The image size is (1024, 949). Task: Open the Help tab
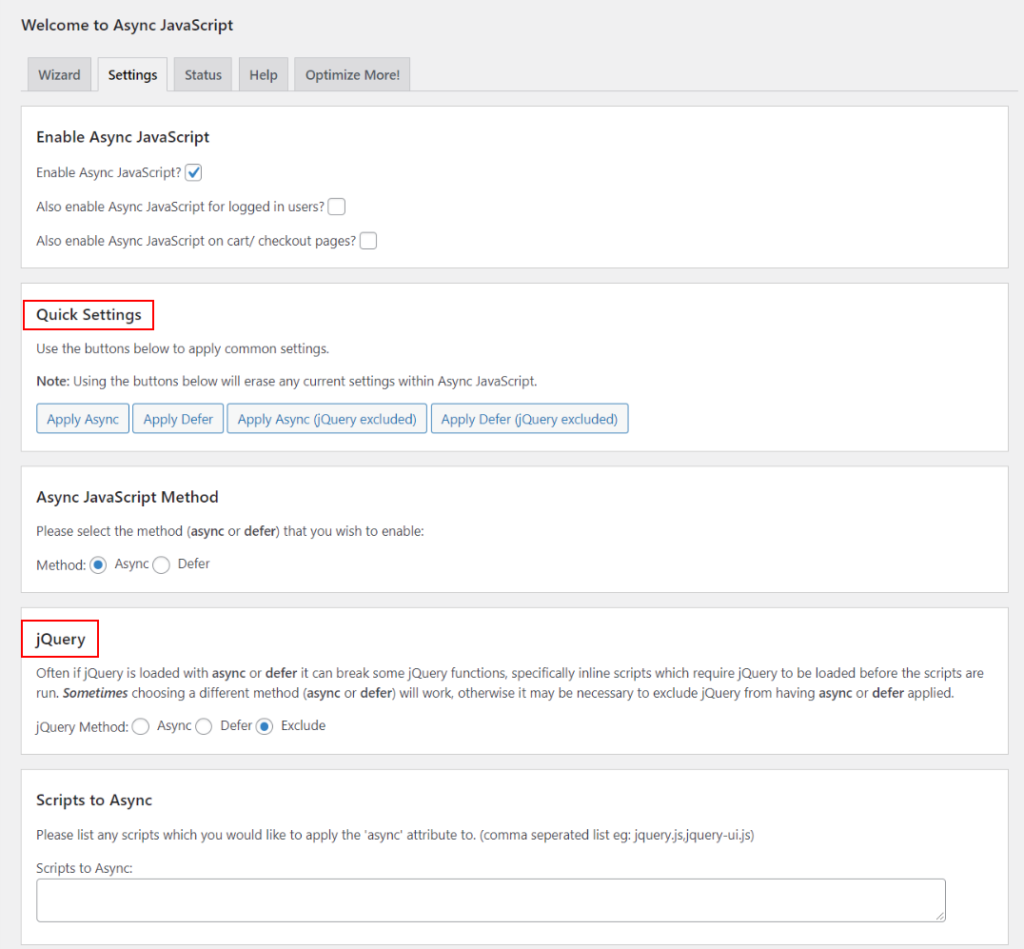click(x=263, y=74)
